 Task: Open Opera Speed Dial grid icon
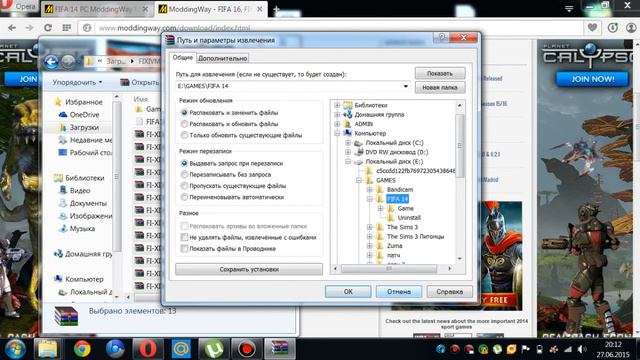[x=67, y=28]
